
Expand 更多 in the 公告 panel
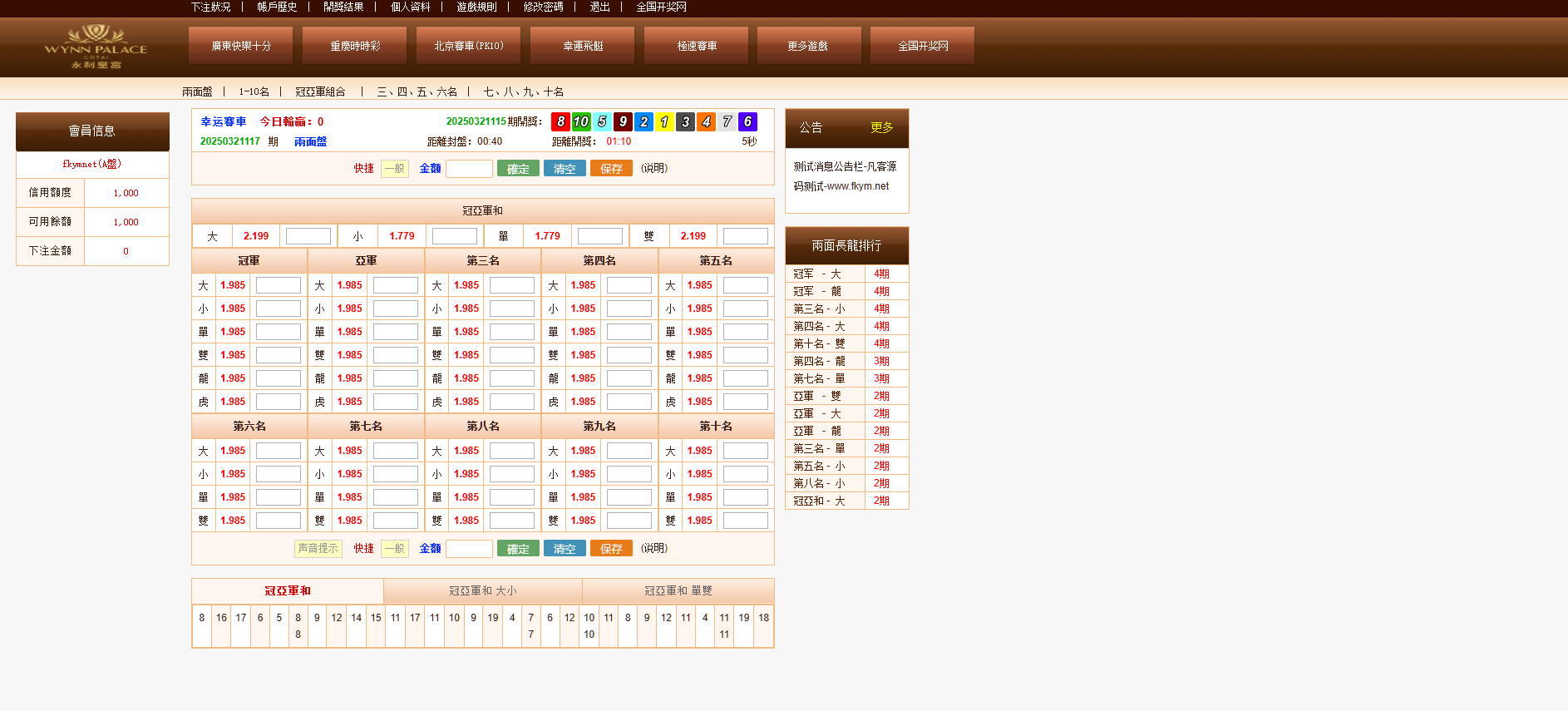pyautogui.click(x=881, y=128)
